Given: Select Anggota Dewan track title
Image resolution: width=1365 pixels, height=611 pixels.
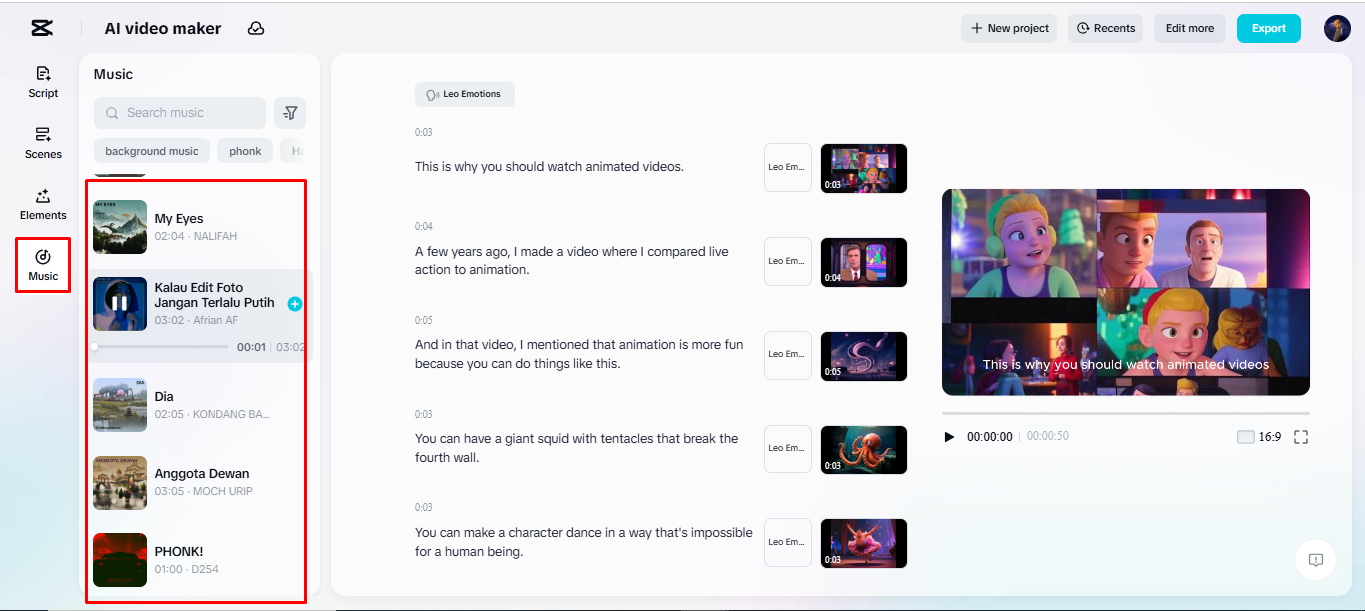Looking at the screenshot, I should (202, 474).
